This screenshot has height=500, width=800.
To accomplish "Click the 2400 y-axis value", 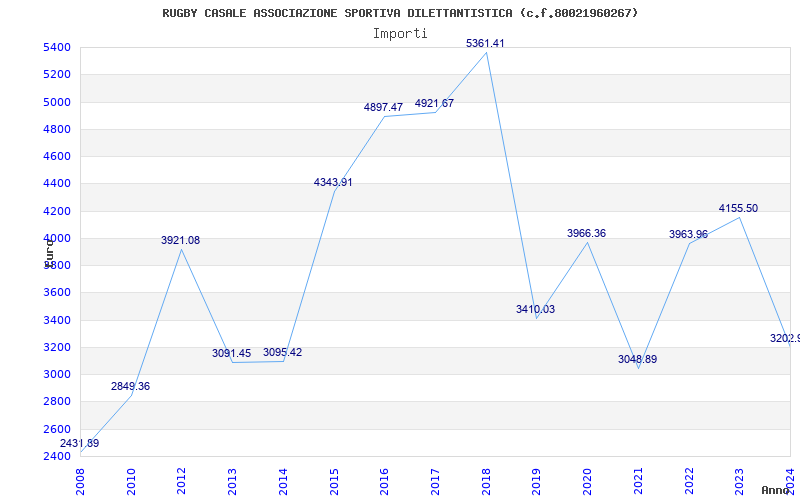I will (56, 456).
